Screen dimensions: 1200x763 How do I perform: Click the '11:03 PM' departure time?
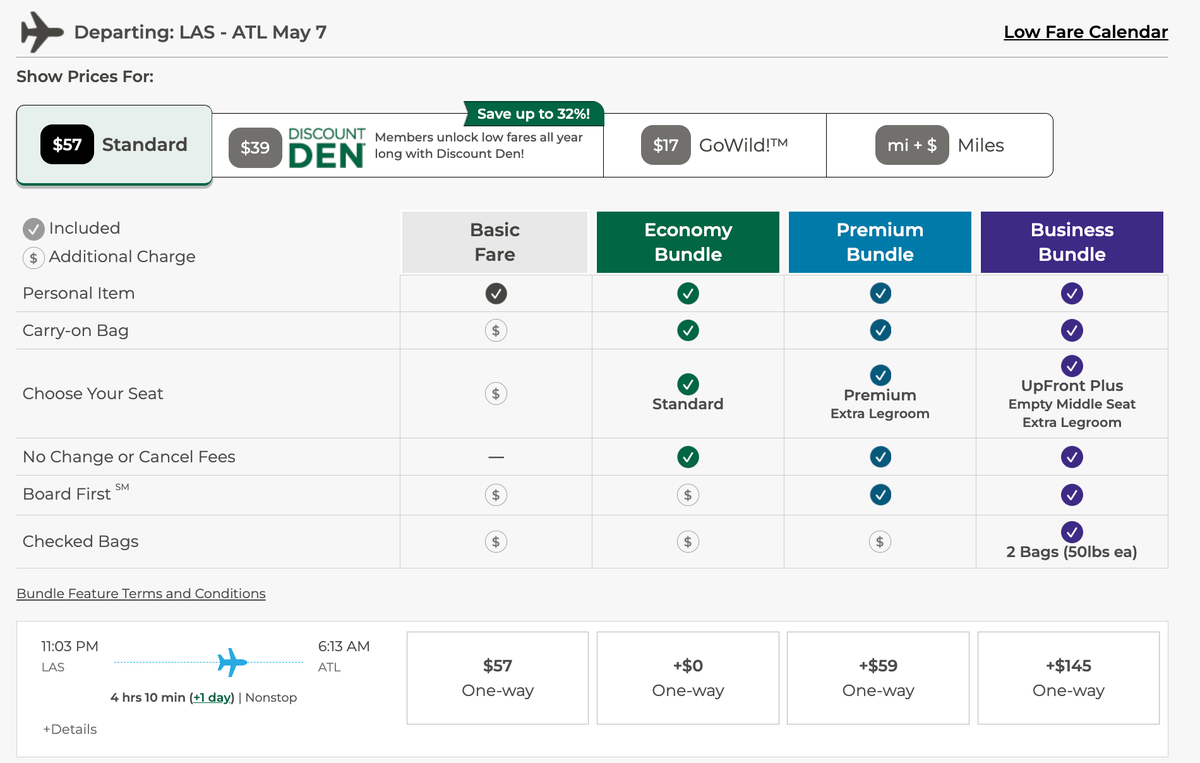[70, 646]
